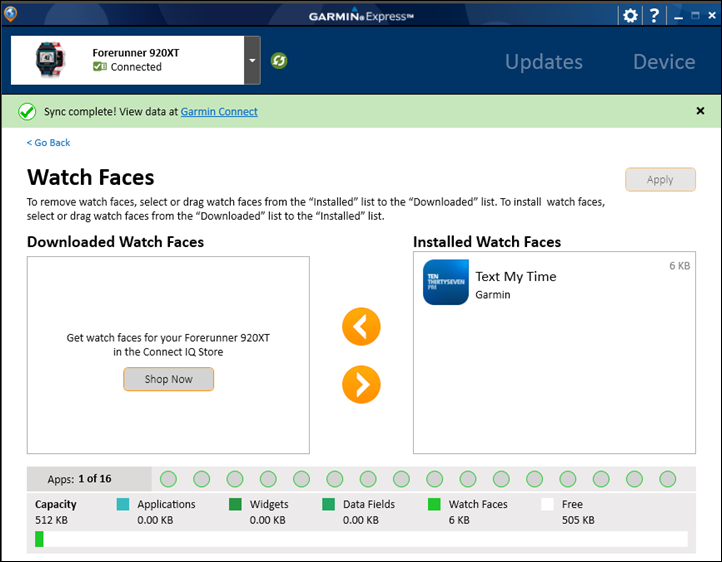Click Downloaded Watch Faces heading

[116, 242]
